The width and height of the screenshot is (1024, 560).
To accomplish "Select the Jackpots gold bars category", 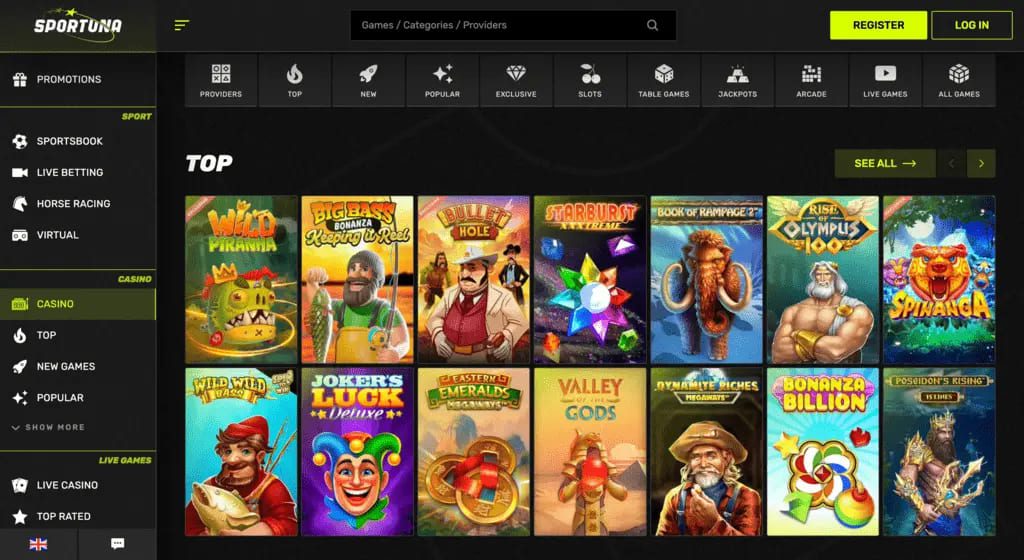I will pyautogui.click(x=737, y=80).
